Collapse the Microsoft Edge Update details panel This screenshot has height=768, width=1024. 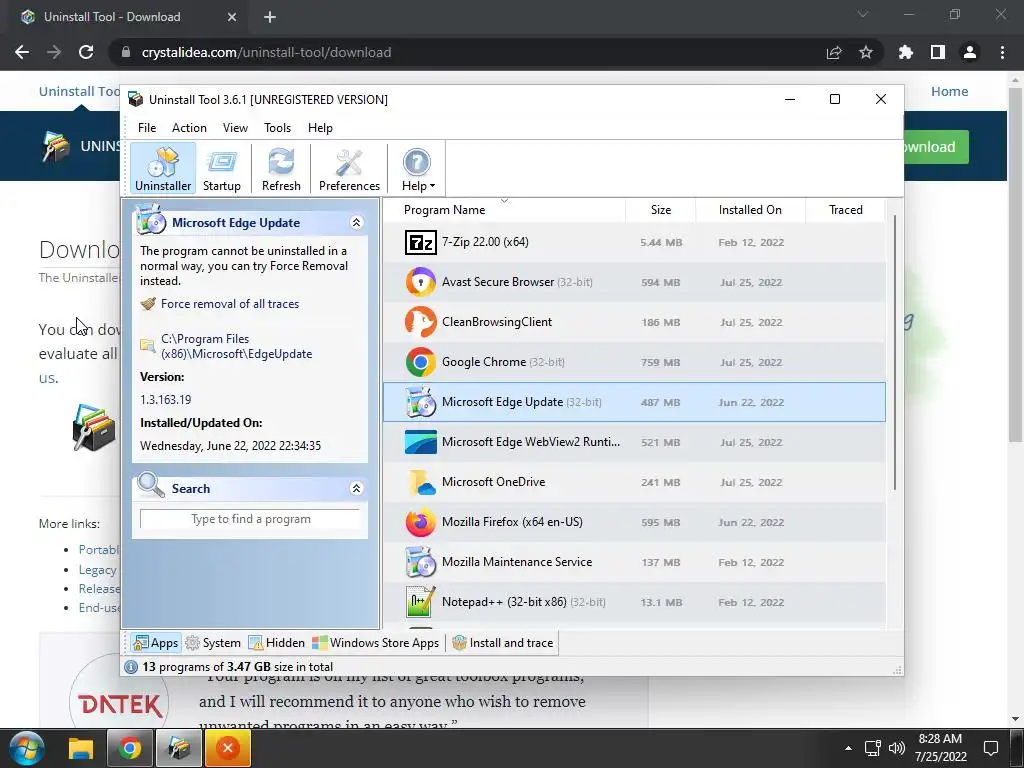357,223
